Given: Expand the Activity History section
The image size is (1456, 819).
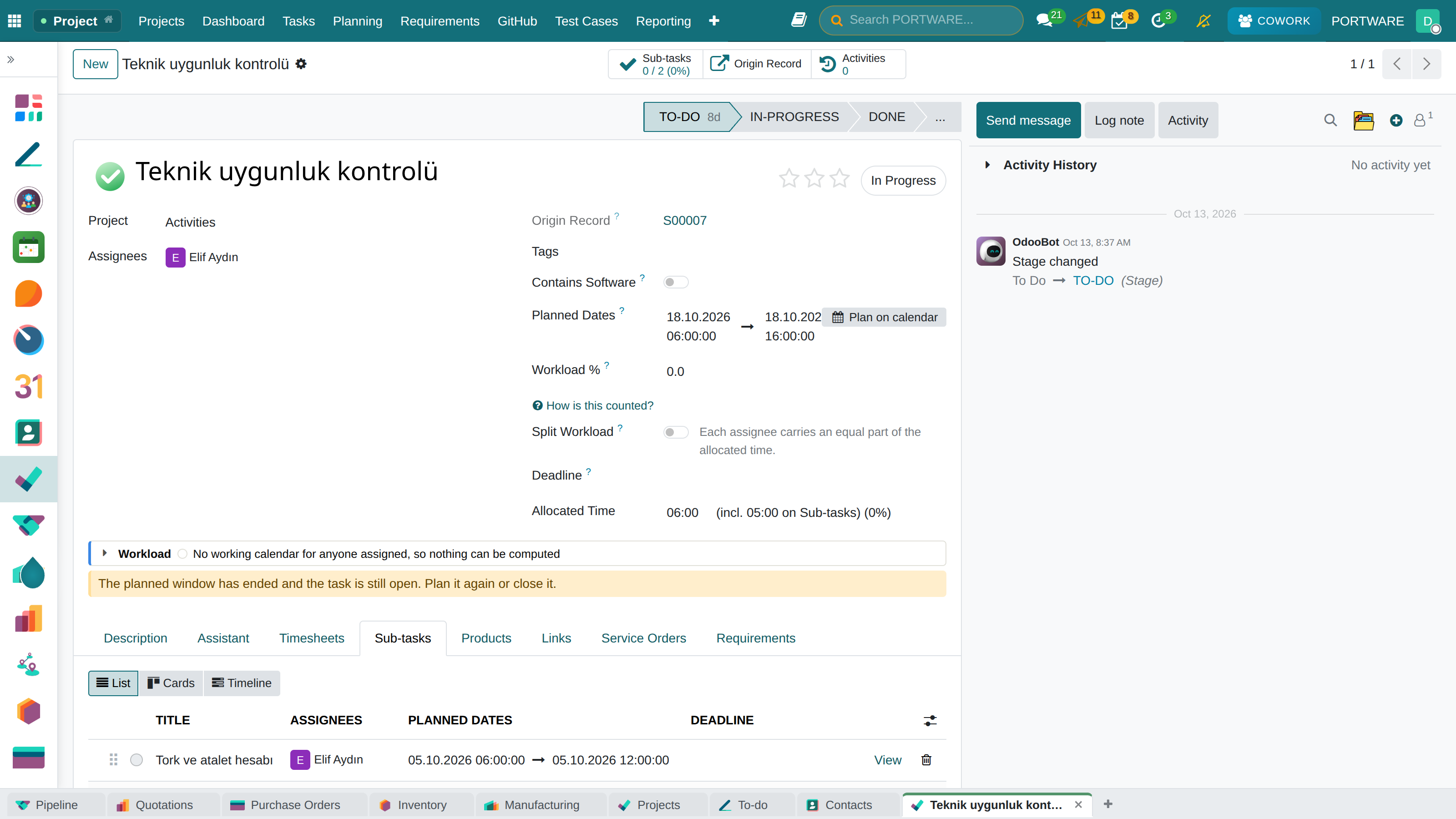Looking at the screenshot, I should pyautogui.click(x=987, y=165).
